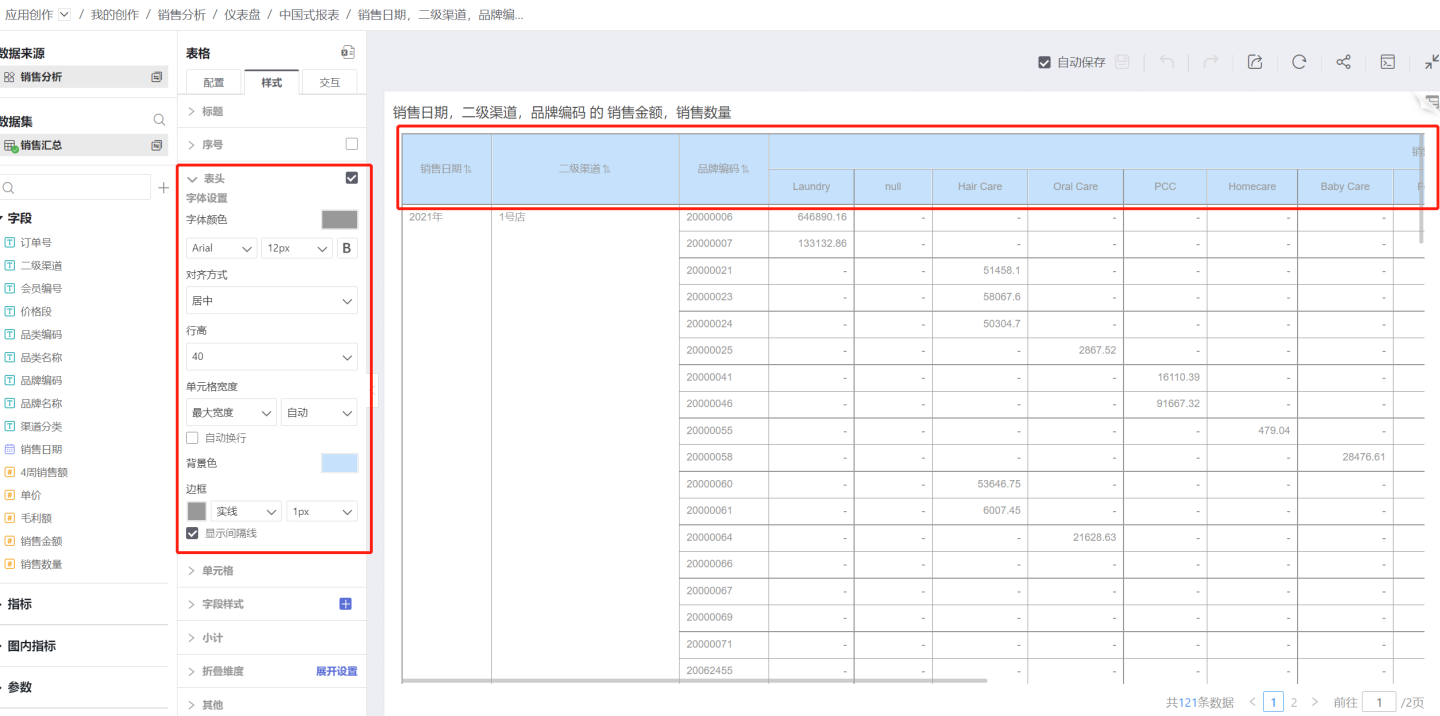1440x716 pixels.
Task: Toggle bold font button B
Action: 347,248
